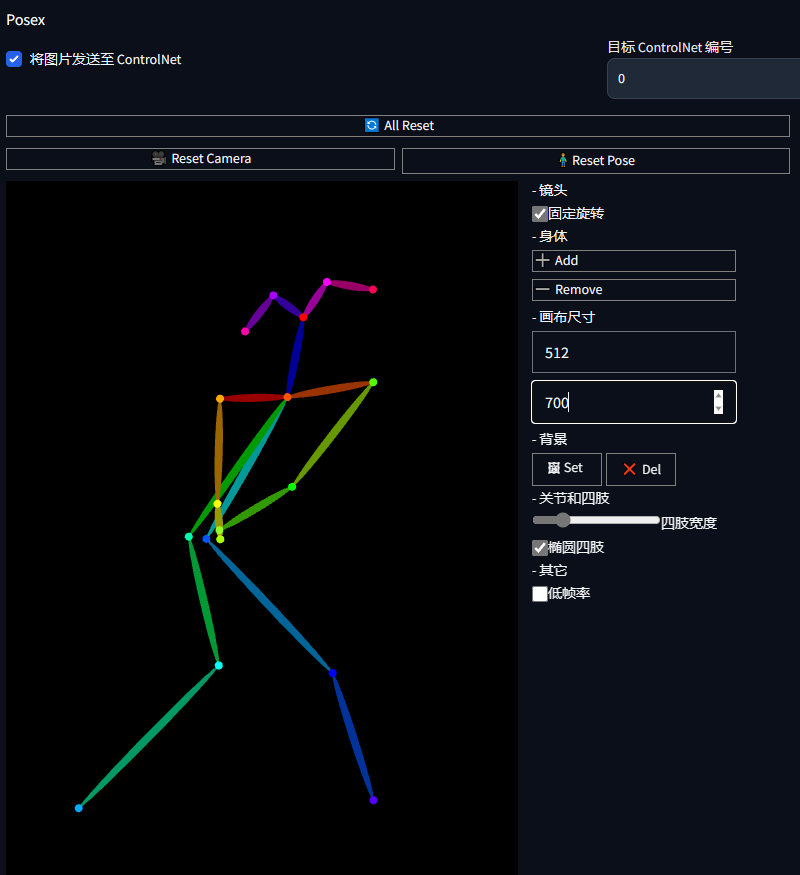Click the refresh icon on All Reset
Screen dimensions: 800x875
(372, 126)
